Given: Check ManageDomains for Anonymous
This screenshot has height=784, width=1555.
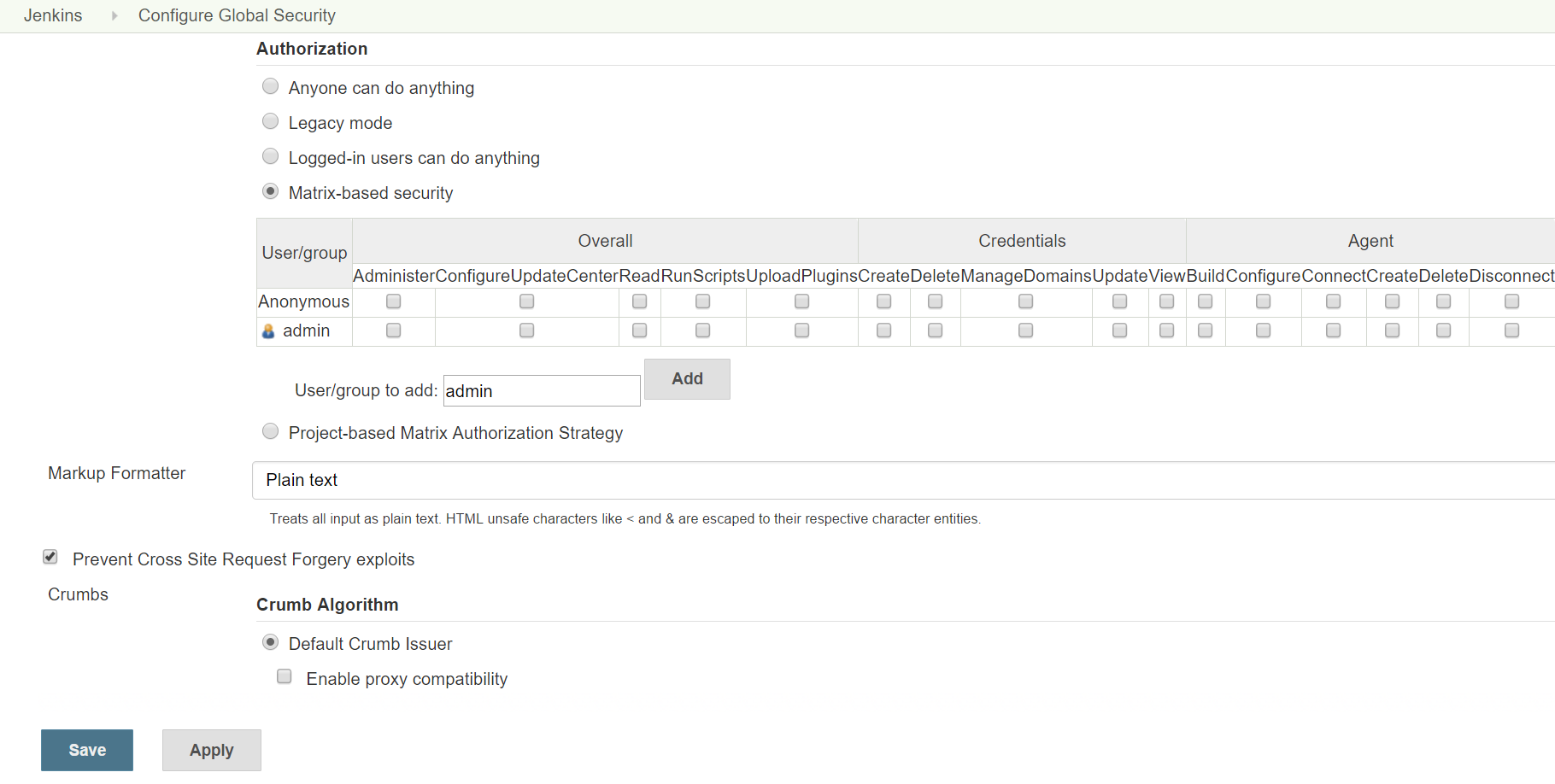Looking at the screenshot, I should (1026, 301).
